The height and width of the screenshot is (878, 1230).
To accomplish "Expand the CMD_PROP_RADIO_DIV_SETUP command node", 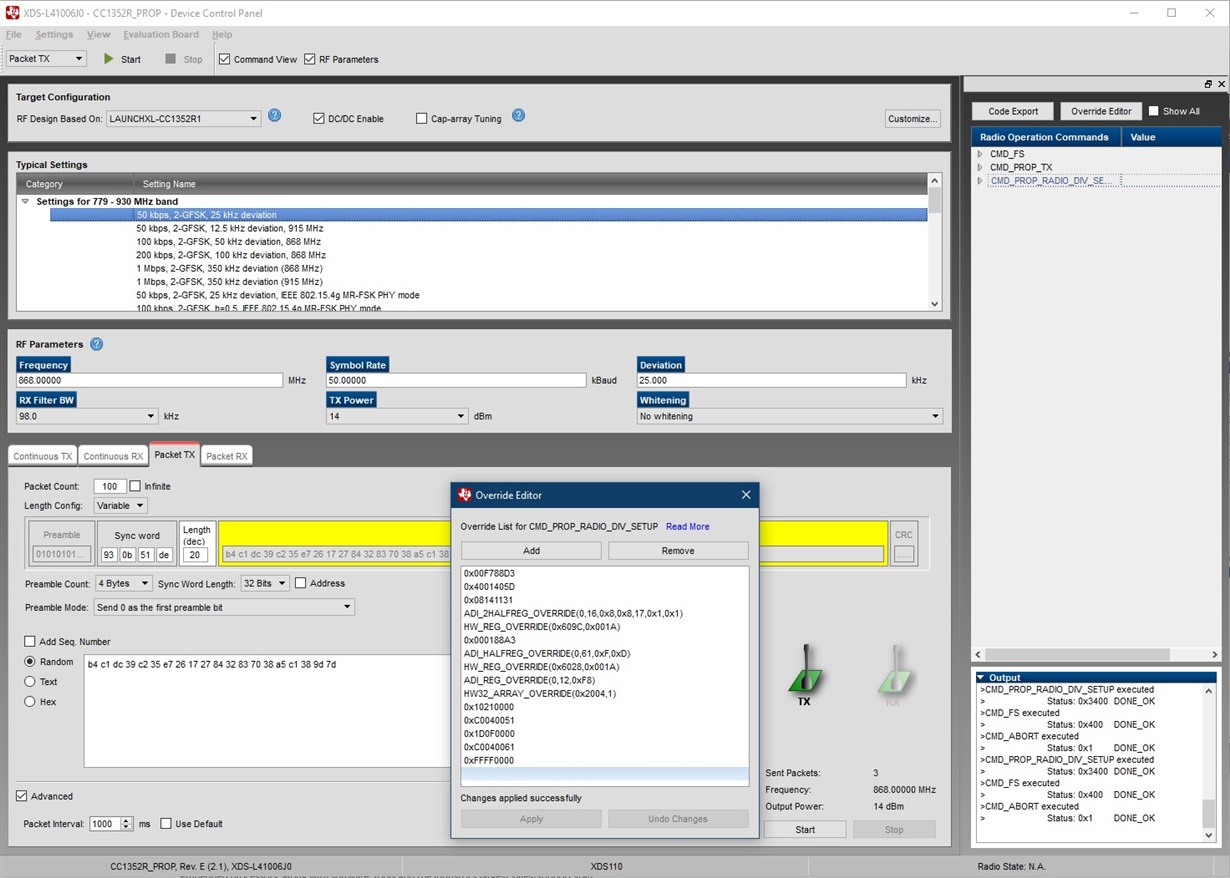I will click(x=980, y=181).
